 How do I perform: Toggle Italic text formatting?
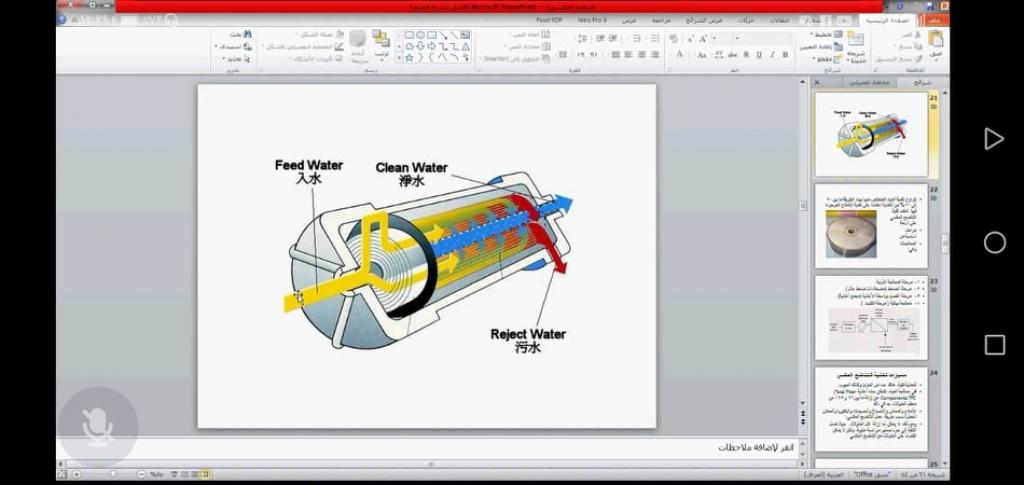point(773,55)
